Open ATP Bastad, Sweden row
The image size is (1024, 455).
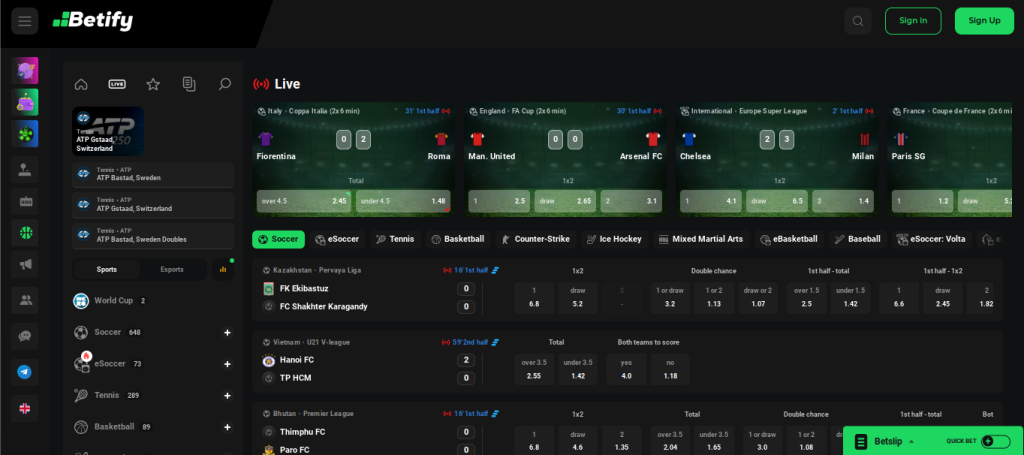tap(153, 174)
